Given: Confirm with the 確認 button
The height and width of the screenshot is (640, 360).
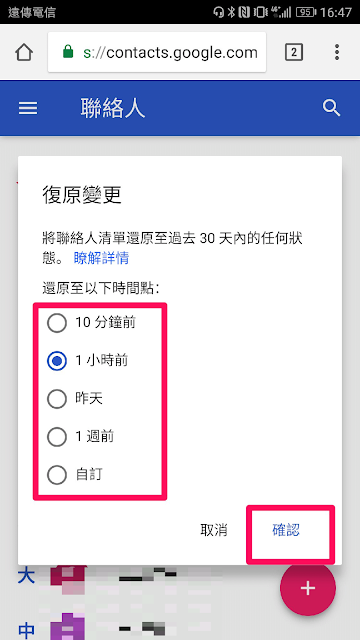Looking at the screenshot, I should (x=286, y=530).
